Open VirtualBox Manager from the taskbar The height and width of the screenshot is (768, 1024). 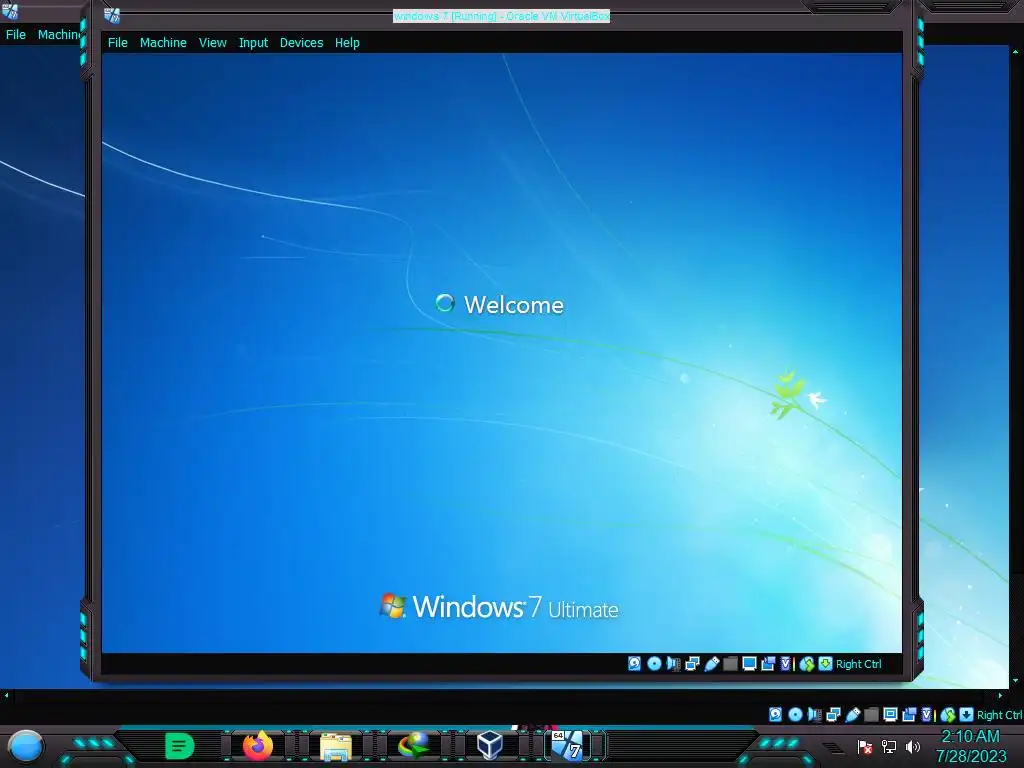490,745
